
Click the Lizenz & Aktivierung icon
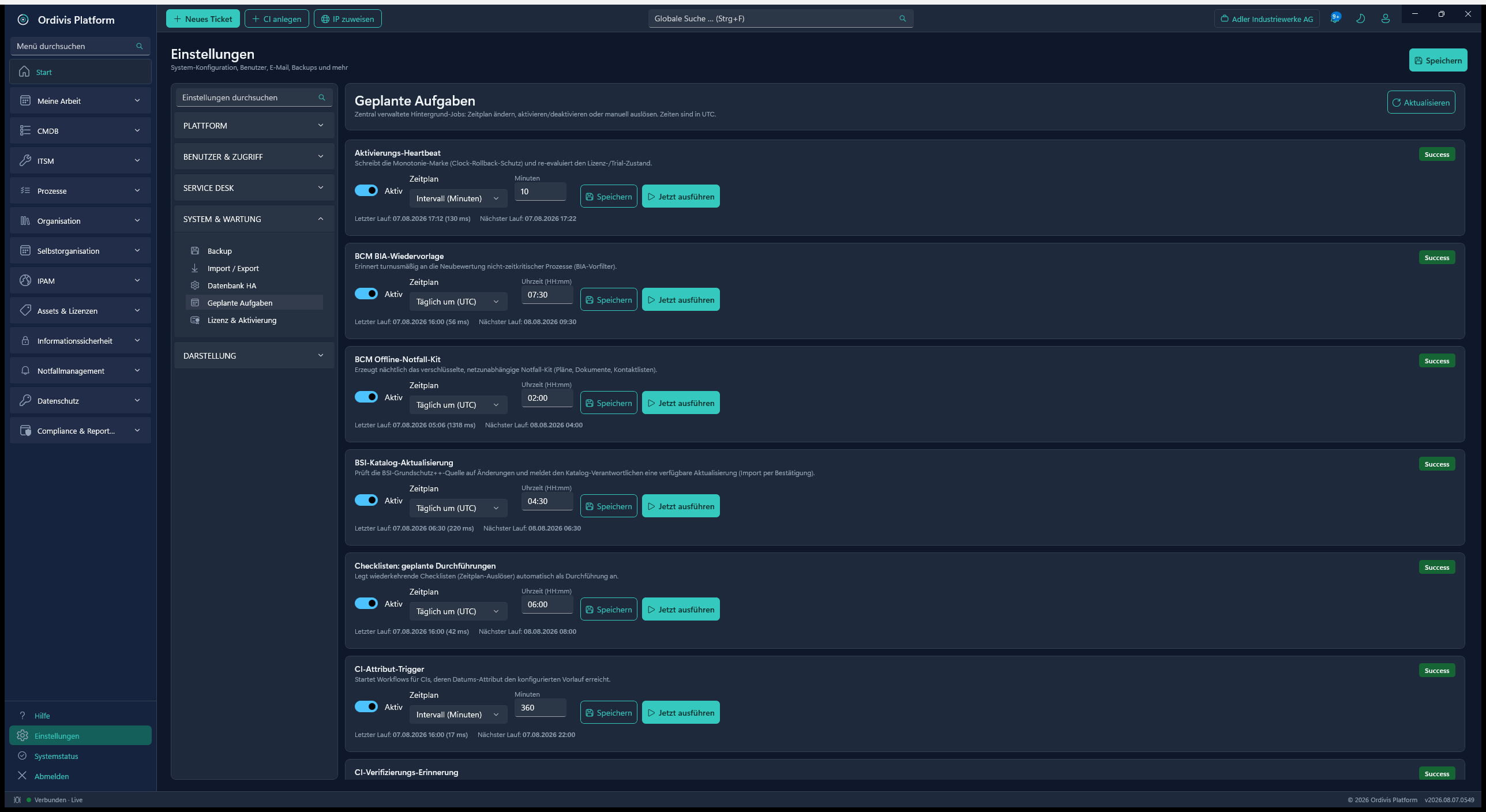[x=195, y=320]
